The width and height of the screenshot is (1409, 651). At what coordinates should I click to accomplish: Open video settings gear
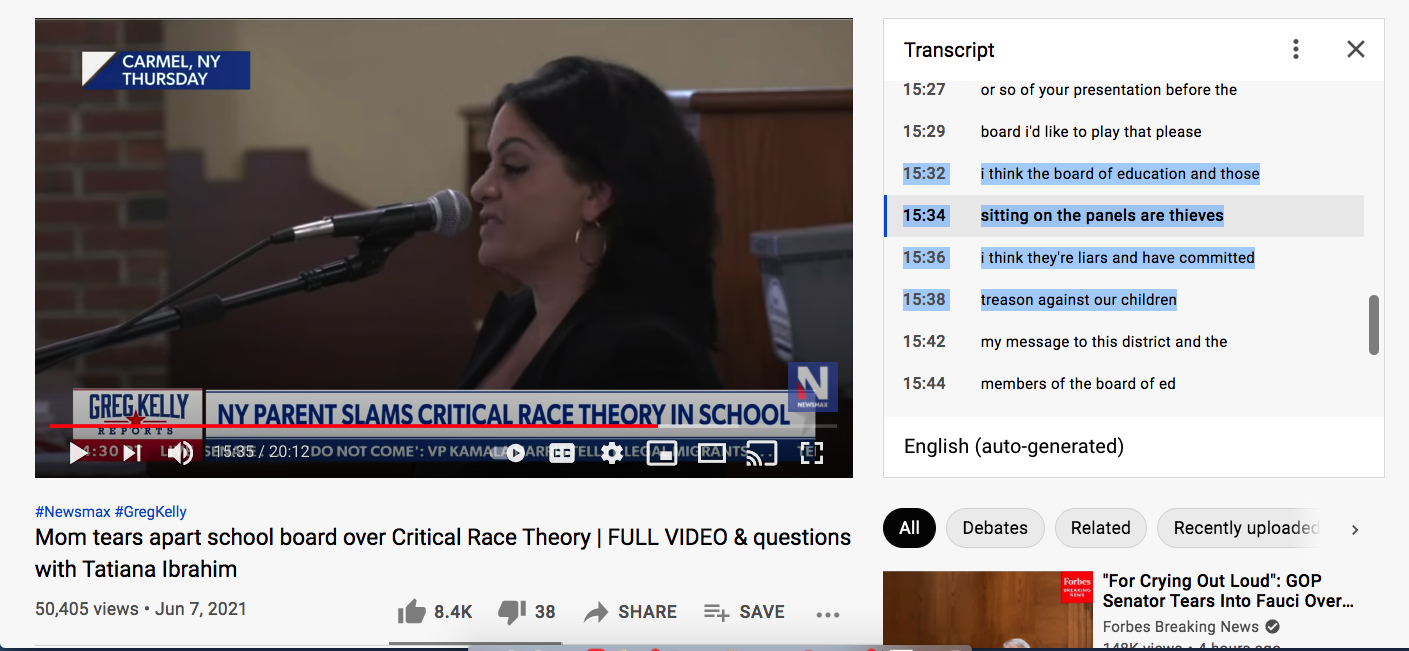612,453
